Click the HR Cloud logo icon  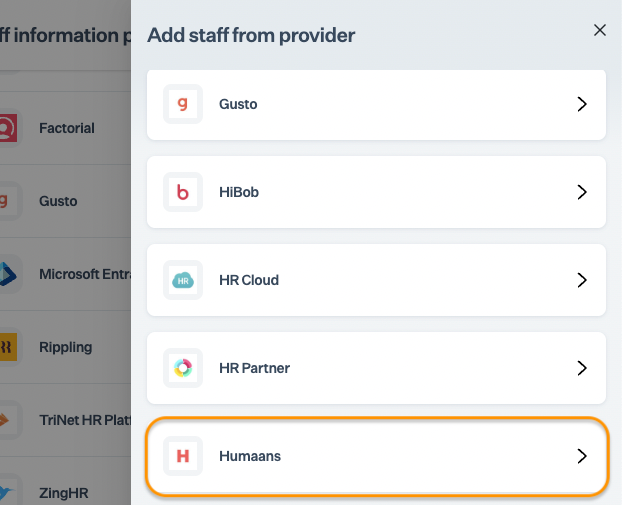183,280
